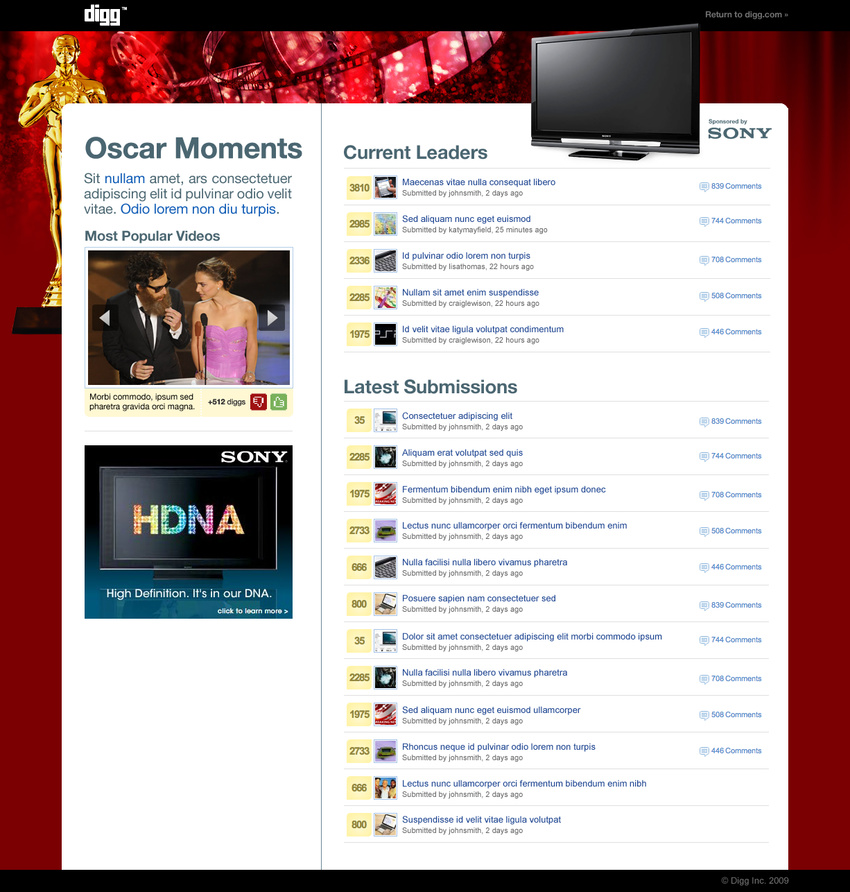Viewport: 850px width, 892px height.
Task: Open comments icon for Fermentum bibendum enim nibh
Action: [x=704, y=495]
